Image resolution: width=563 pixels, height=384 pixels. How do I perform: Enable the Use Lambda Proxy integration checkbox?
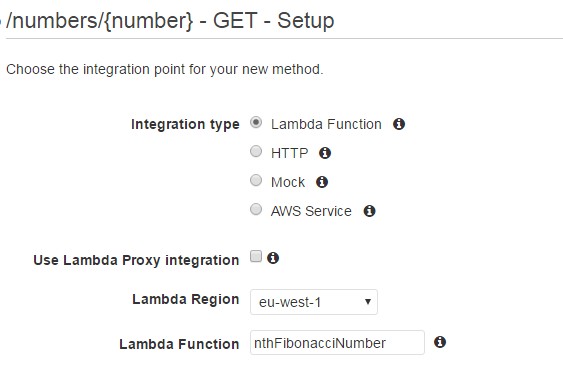click(x=256, y=256)
